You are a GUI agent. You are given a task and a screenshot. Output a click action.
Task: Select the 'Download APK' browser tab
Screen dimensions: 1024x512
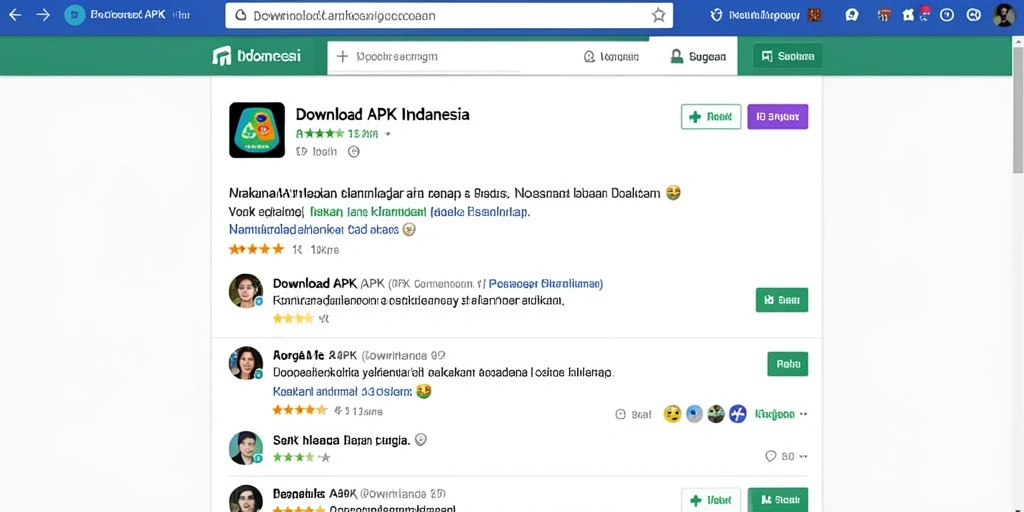[127, 15]
